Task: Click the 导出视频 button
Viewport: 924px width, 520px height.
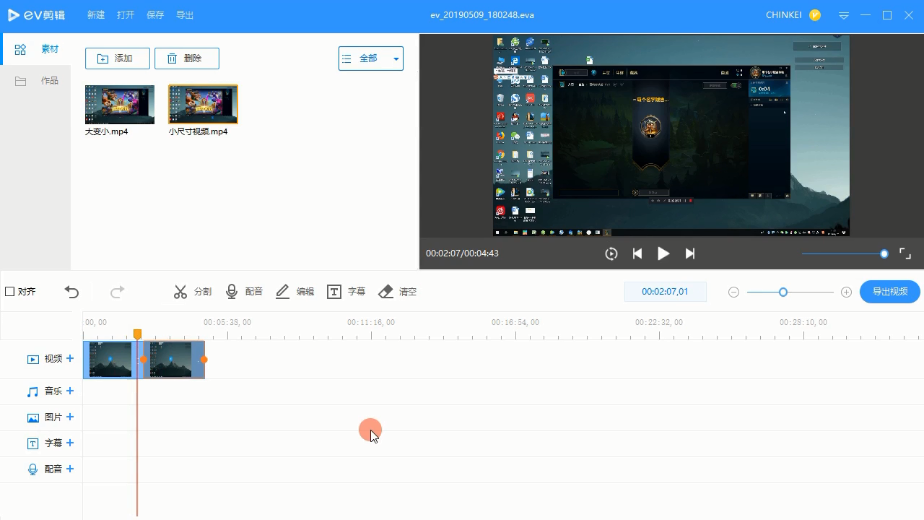Action: [x=890, y=291]
